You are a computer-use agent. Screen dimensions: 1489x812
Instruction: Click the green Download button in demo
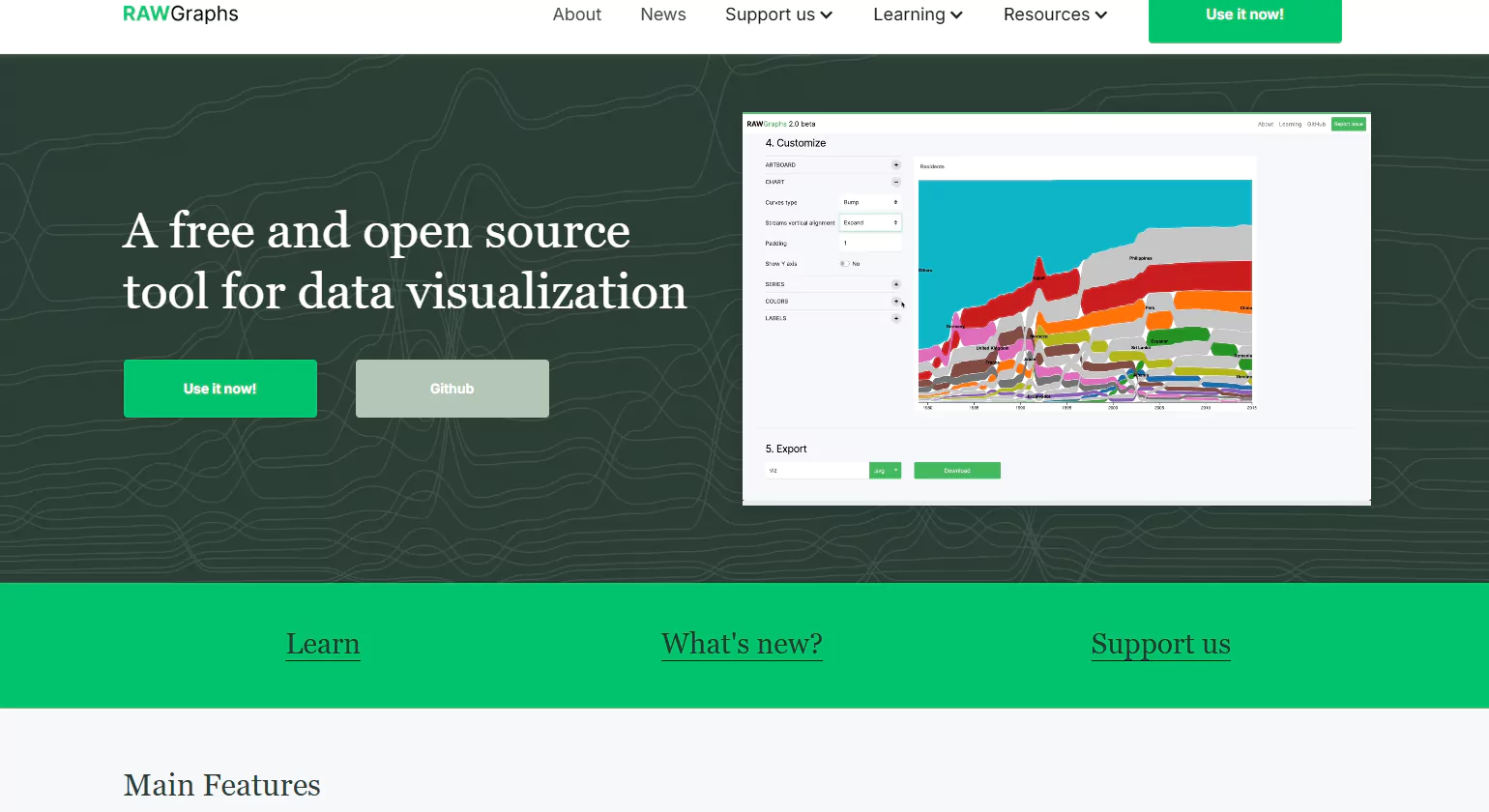coord(957,471)
